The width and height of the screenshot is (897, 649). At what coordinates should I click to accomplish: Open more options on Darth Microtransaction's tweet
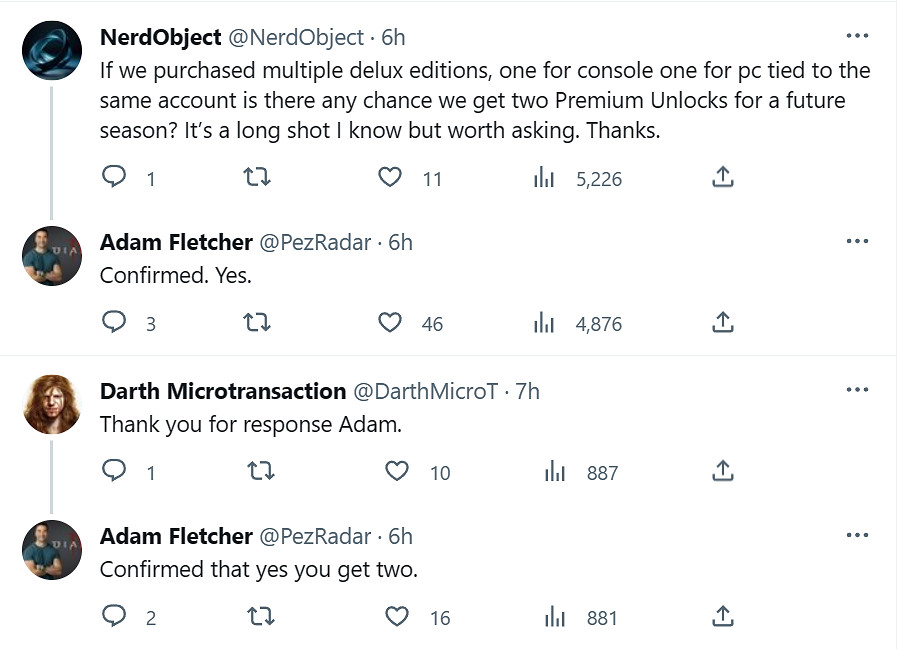pos(857,390)
